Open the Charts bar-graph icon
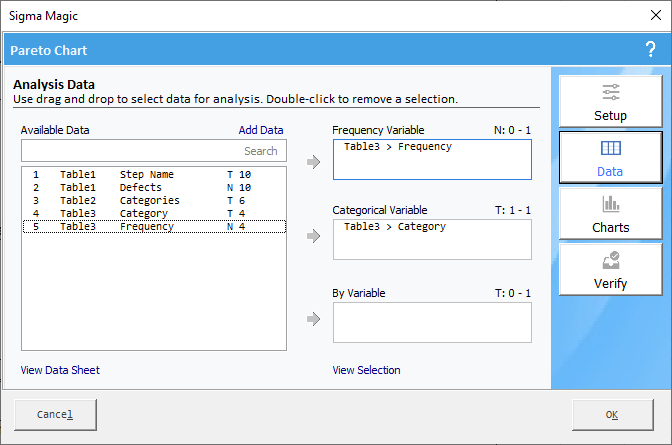The image size is (672, 445). pos(610,204)
